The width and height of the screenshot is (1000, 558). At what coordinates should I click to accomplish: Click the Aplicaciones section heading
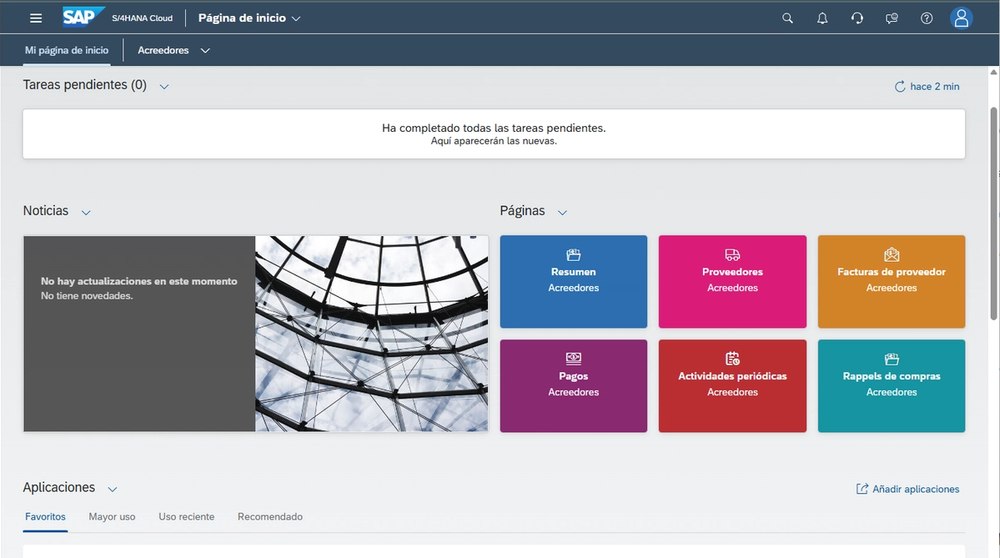[59, 488]
